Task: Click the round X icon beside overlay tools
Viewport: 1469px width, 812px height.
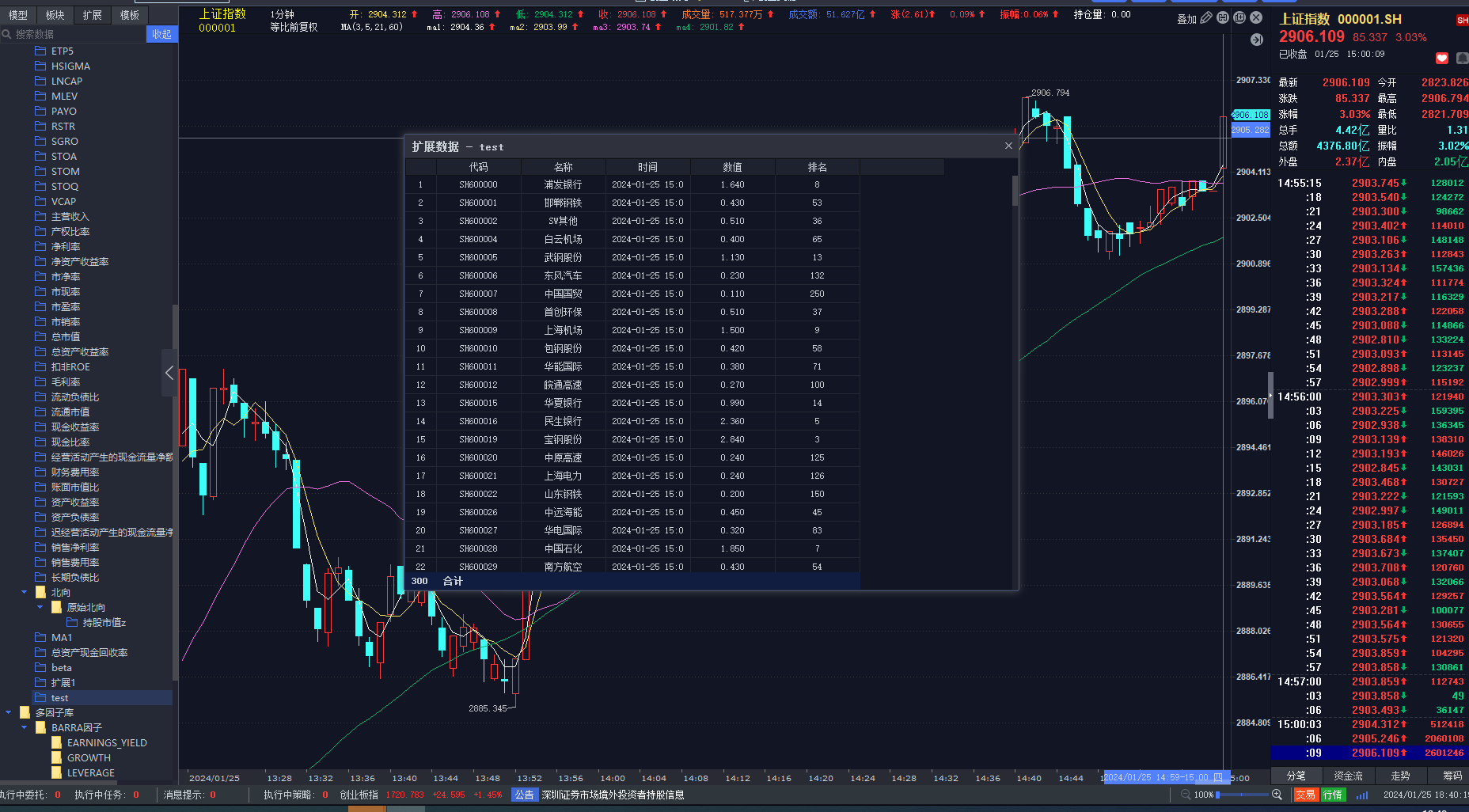Action: click(x=1256, y=17)
